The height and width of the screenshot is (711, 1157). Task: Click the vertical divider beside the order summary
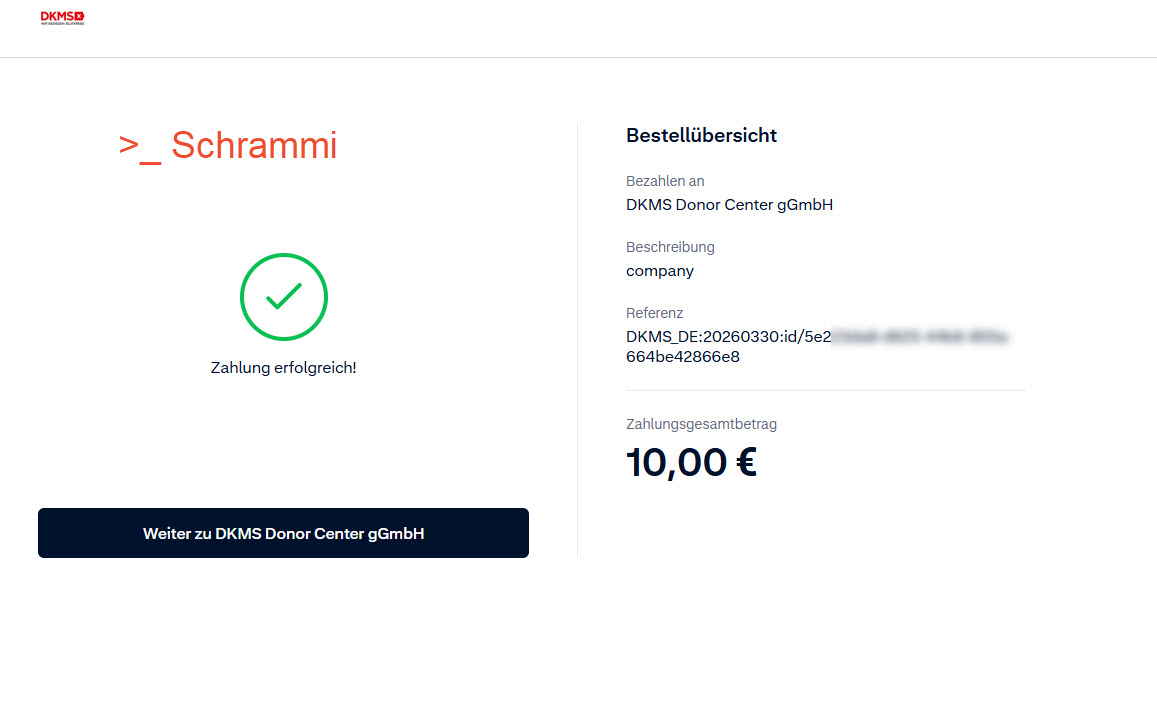577,340
